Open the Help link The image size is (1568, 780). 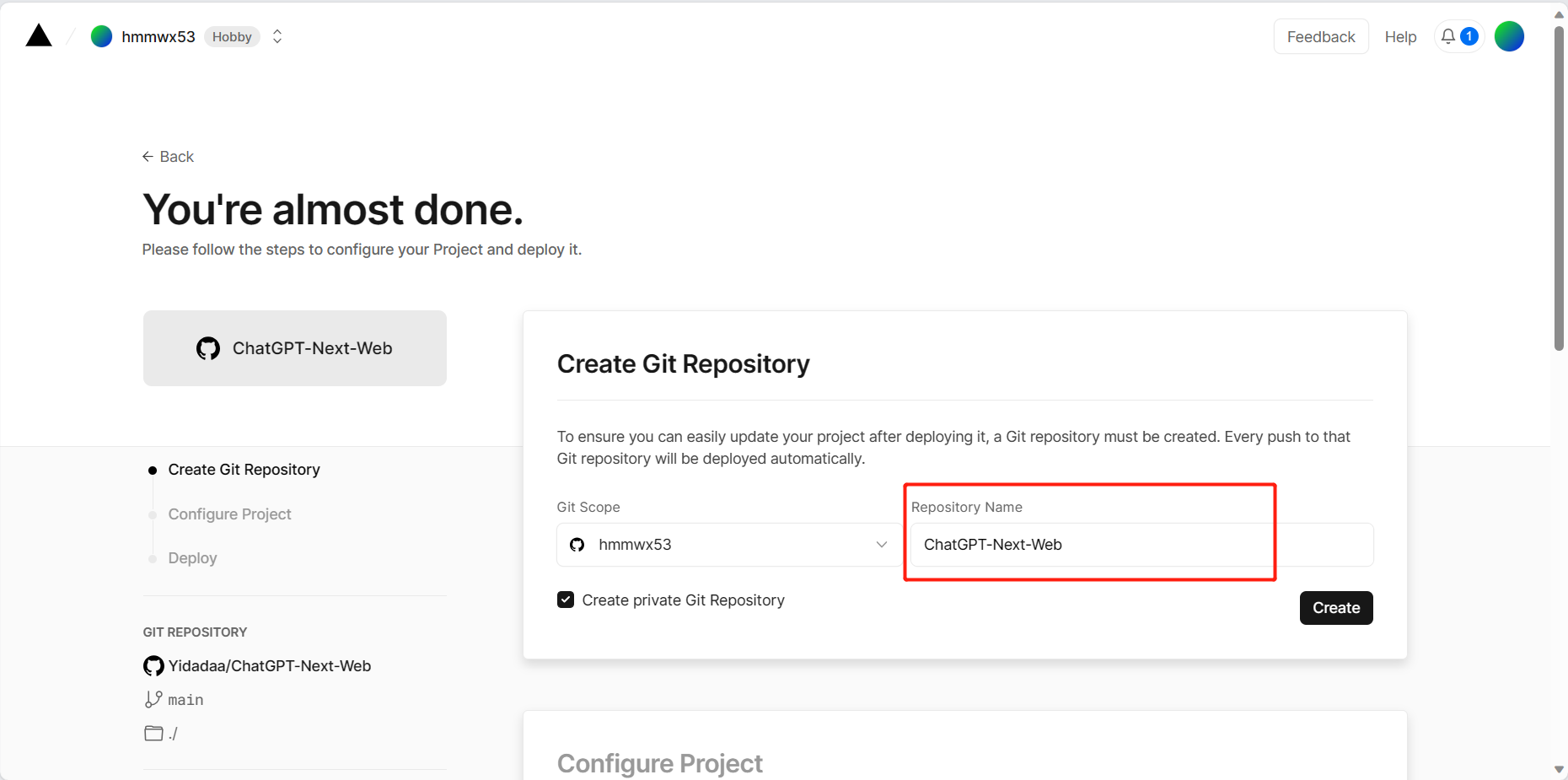(1400, 37)
